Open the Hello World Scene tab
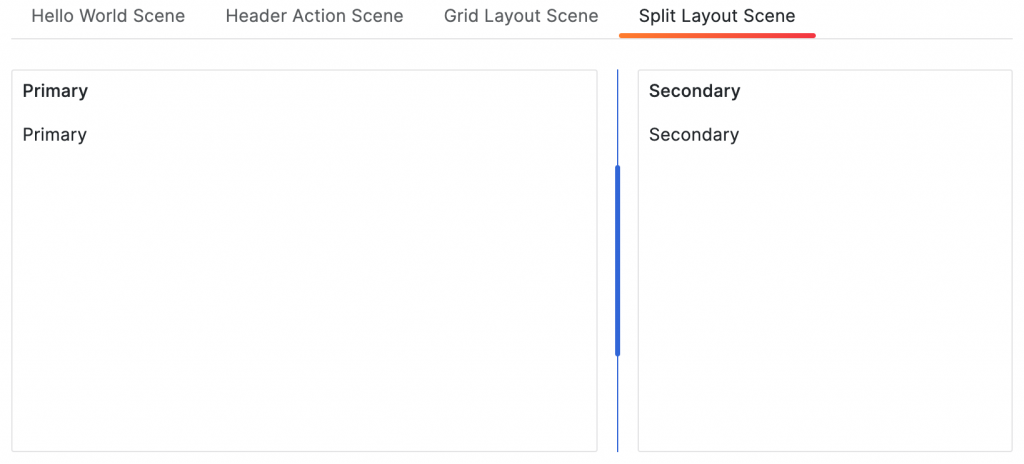Image resolution: width=1024 pixels, height=464 pixels. (108, 16)
